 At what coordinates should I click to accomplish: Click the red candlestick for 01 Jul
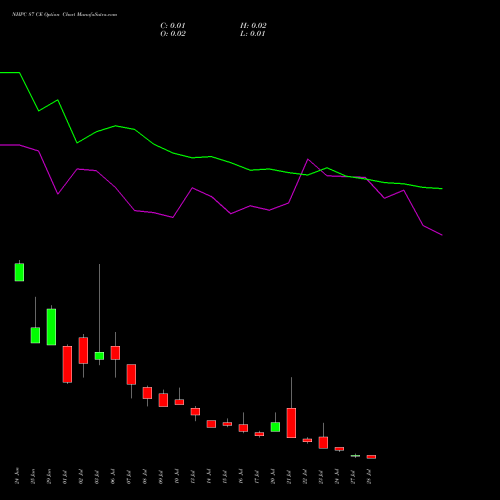coord(67,364)
